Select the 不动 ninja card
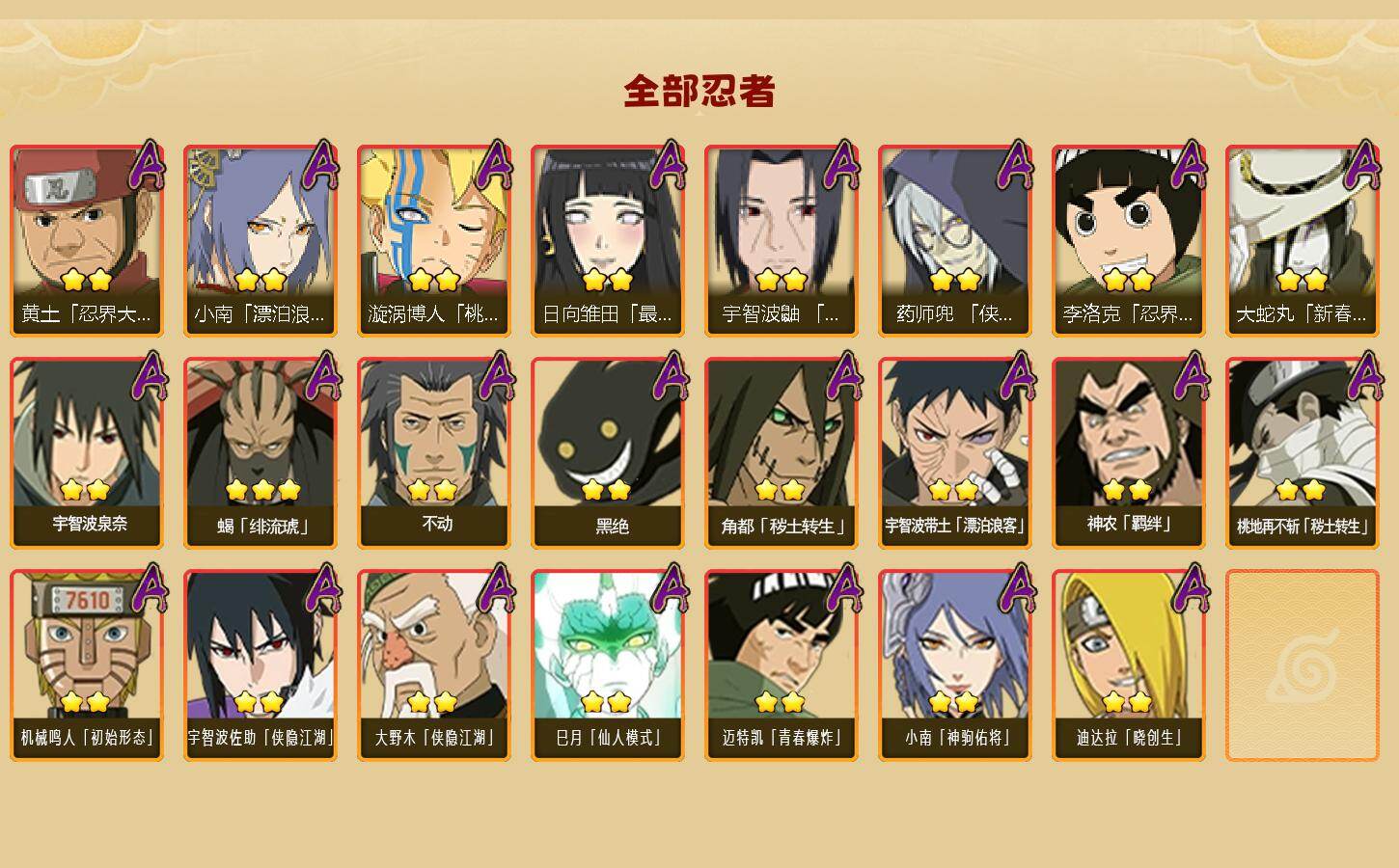The height and width of the screenshot is (868, 1399). coord(434,452)
